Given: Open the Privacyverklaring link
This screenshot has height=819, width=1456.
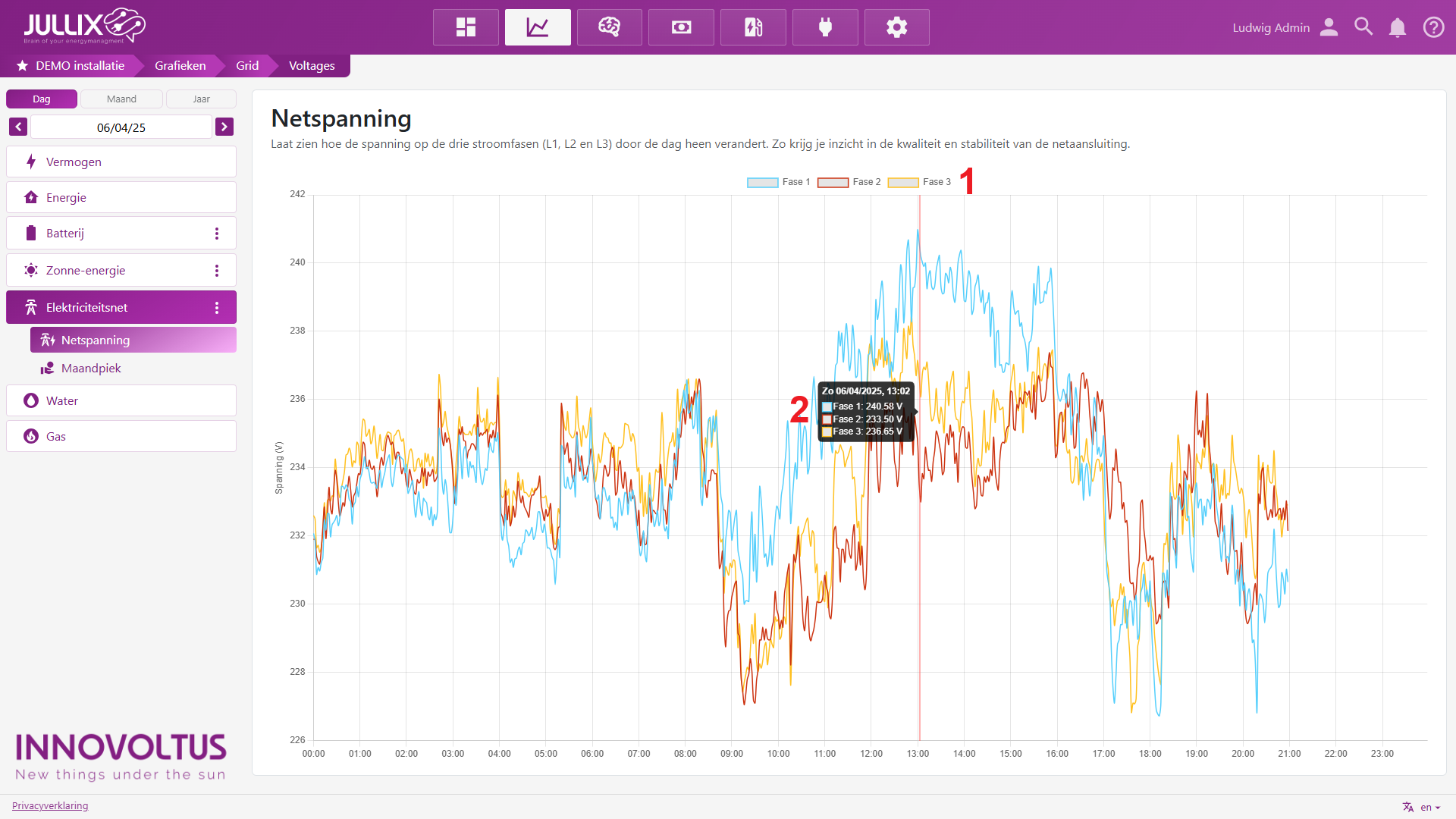Looking at the screenshot, I should coord(50,805).
